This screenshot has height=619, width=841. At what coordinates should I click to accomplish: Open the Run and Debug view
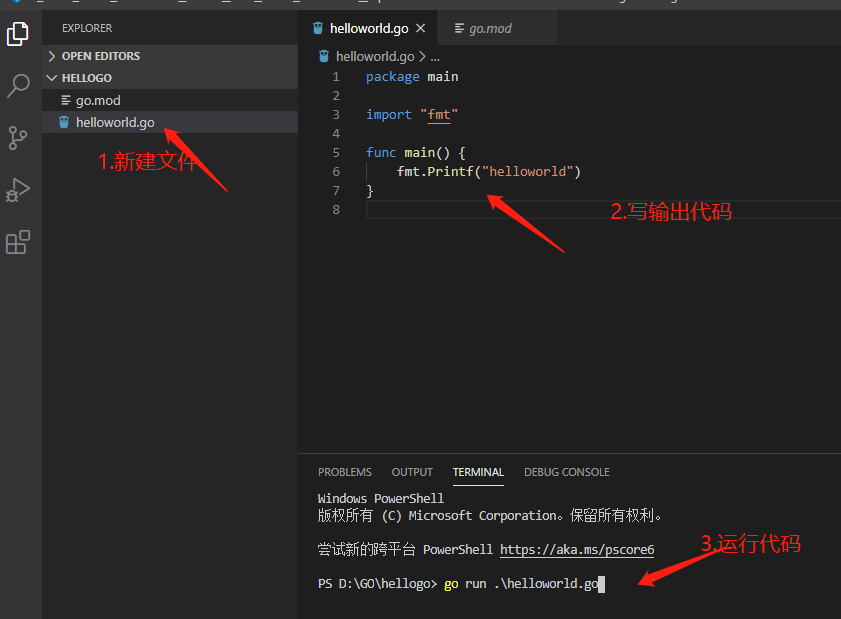[18, 190]
